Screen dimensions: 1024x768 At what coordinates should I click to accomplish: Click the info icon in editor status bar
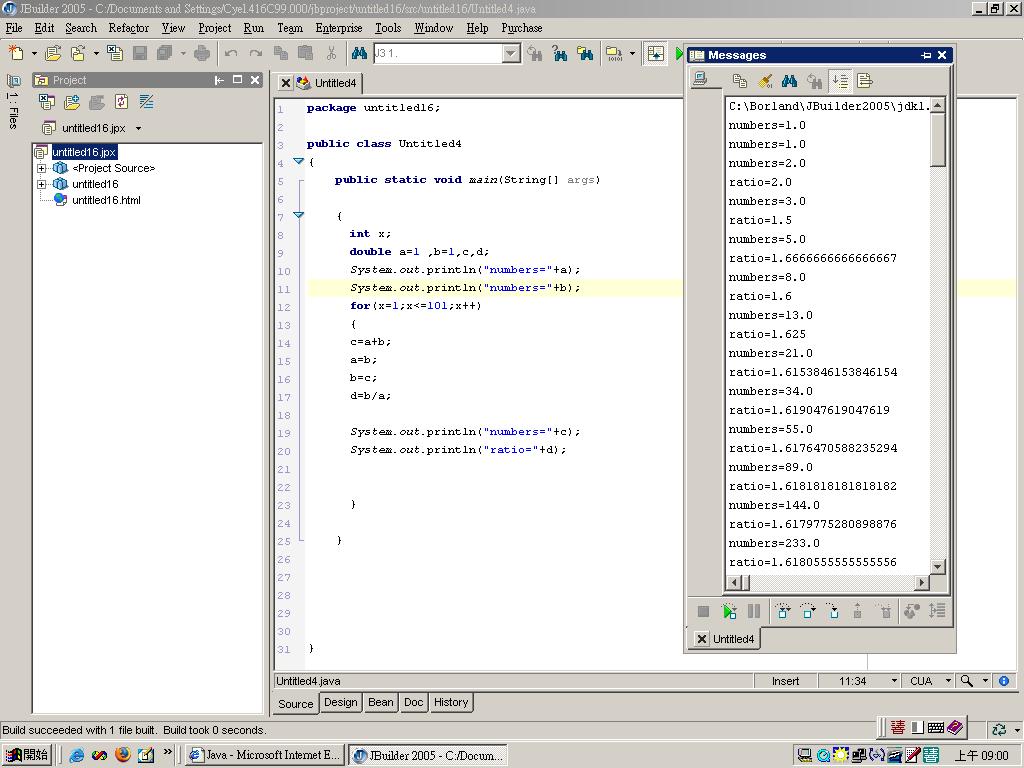click(1004, 681)
